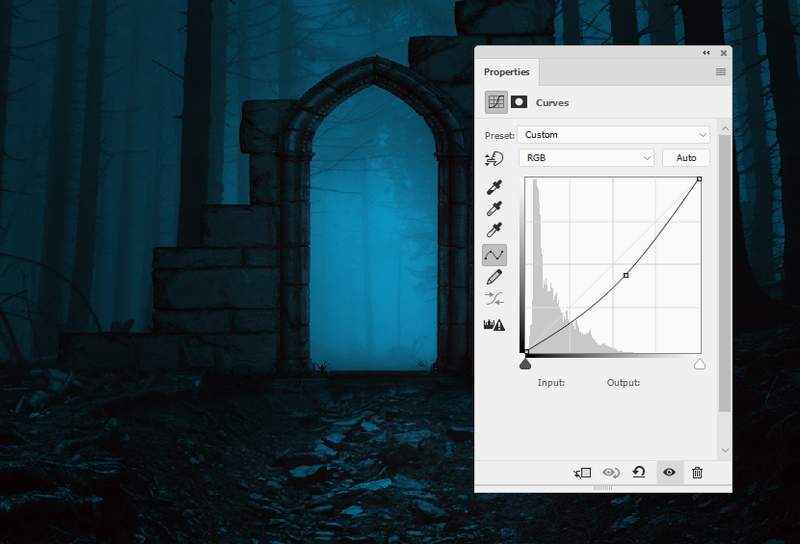Click the panel scrollbar up arrow
This screenshot has height=544, width=800.
(725, 128)
